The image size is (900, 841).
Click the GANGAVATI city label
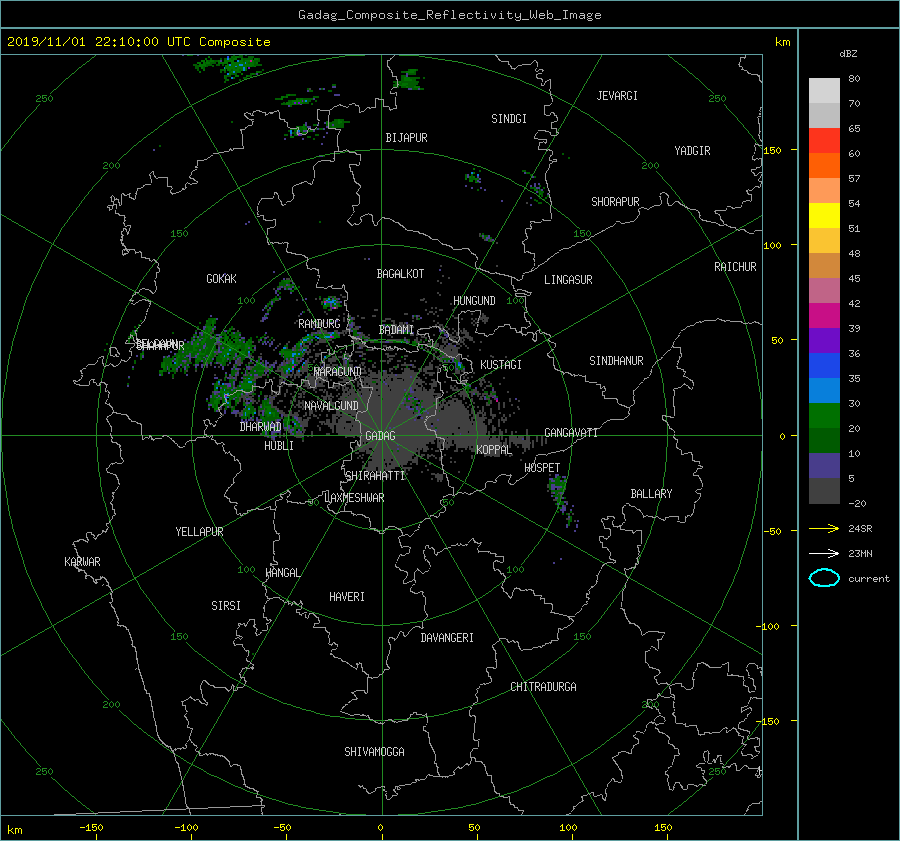point(571,433)
